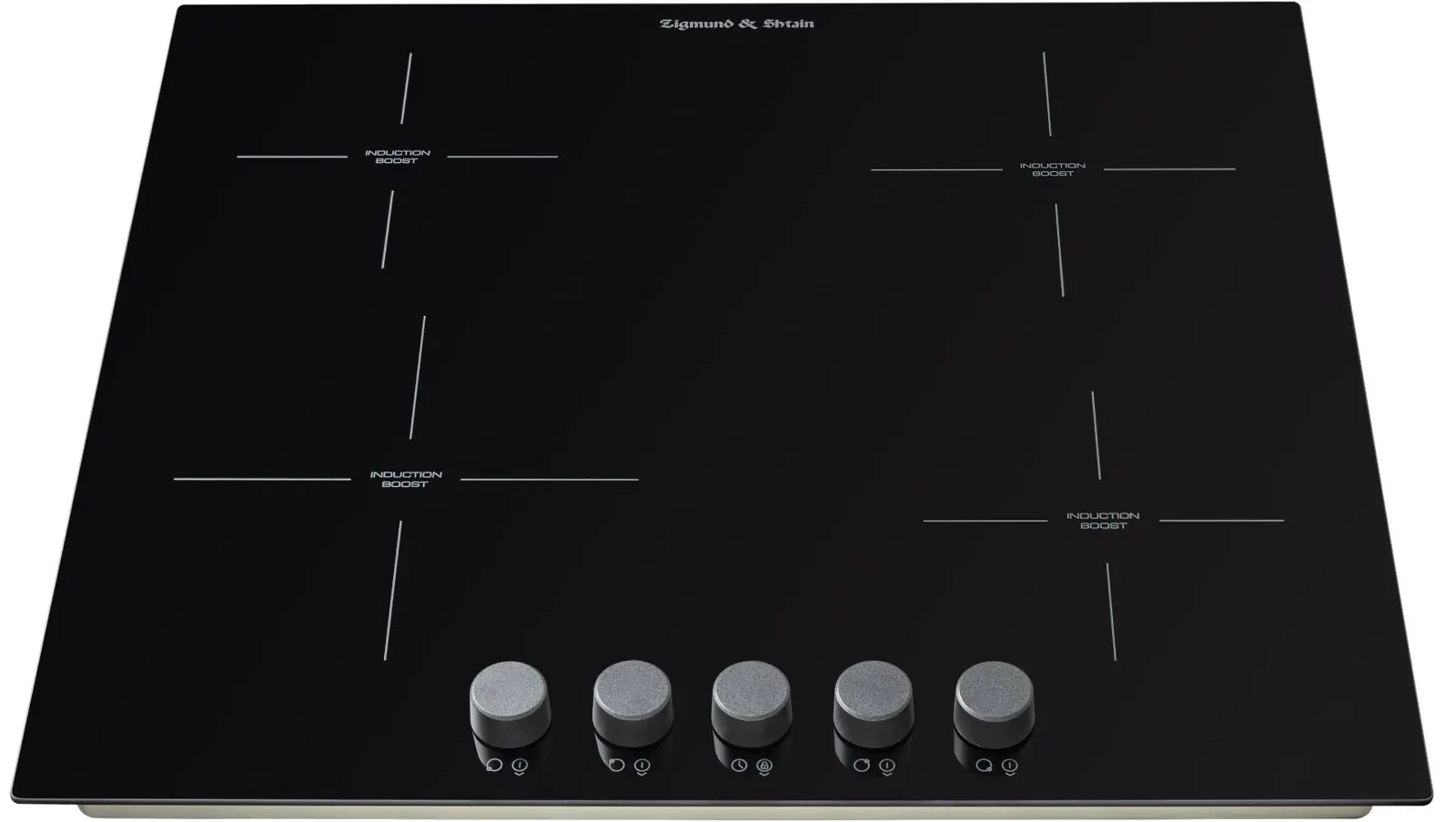Tap the power icon under second knob
The width and height of the screenshot is (1456, 822).
642,766
